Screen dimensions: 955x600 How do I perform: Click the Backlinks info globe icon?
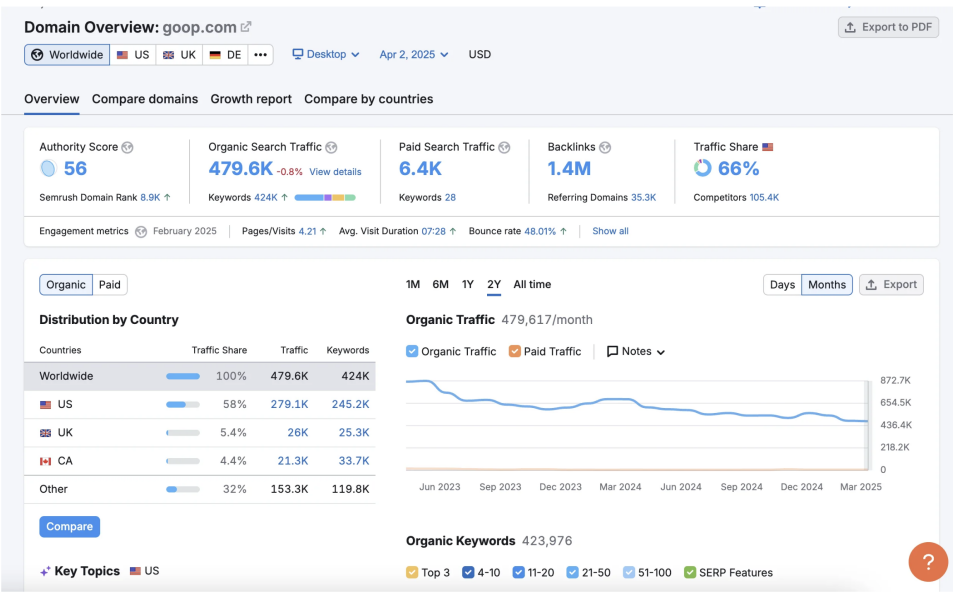coord(605,147)
